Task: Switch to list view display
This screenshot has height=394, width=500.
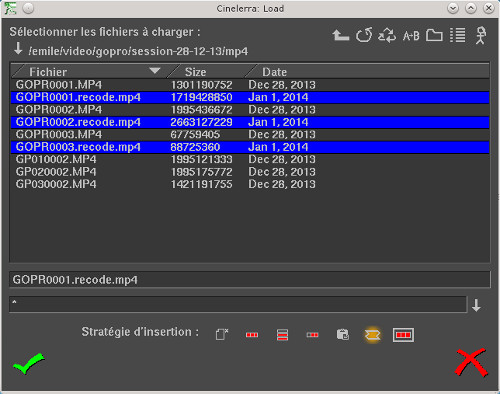Action: tap(458, 35)
